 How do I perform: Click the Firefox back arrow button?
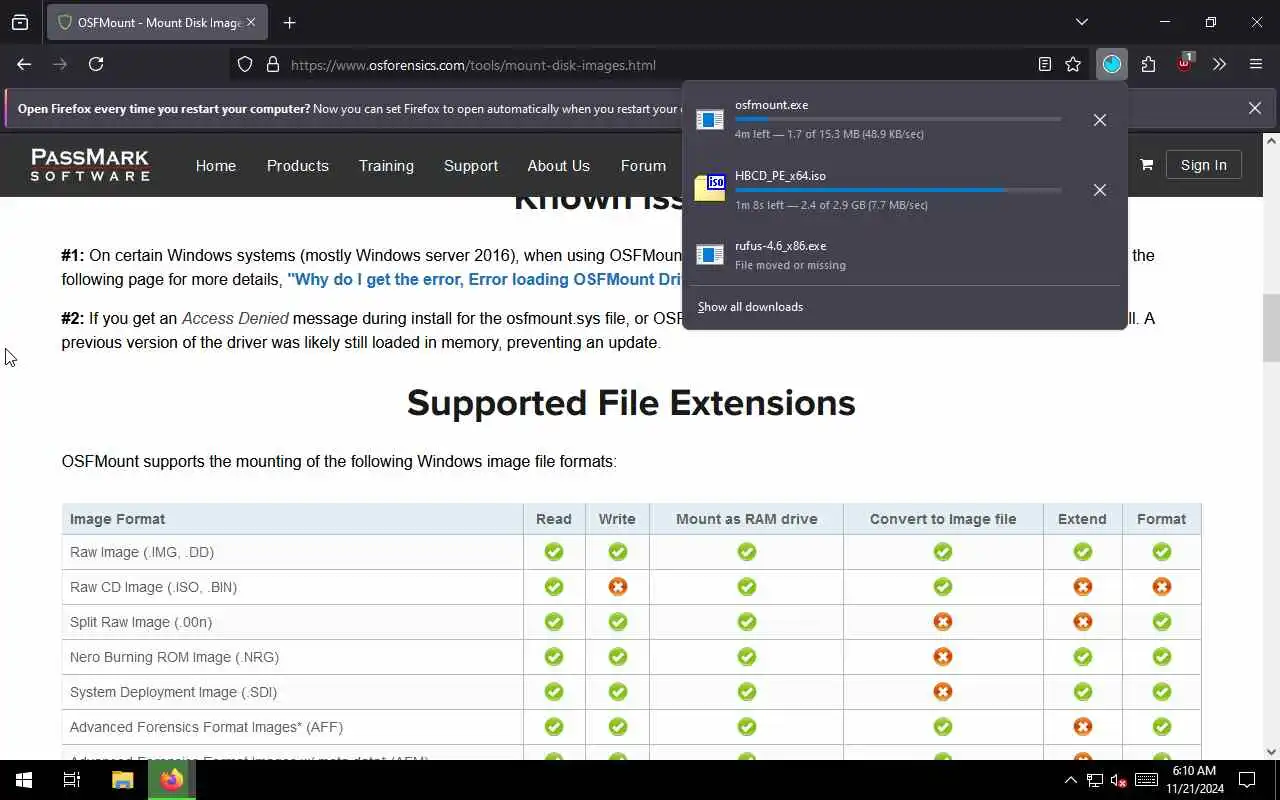(24, 64)
